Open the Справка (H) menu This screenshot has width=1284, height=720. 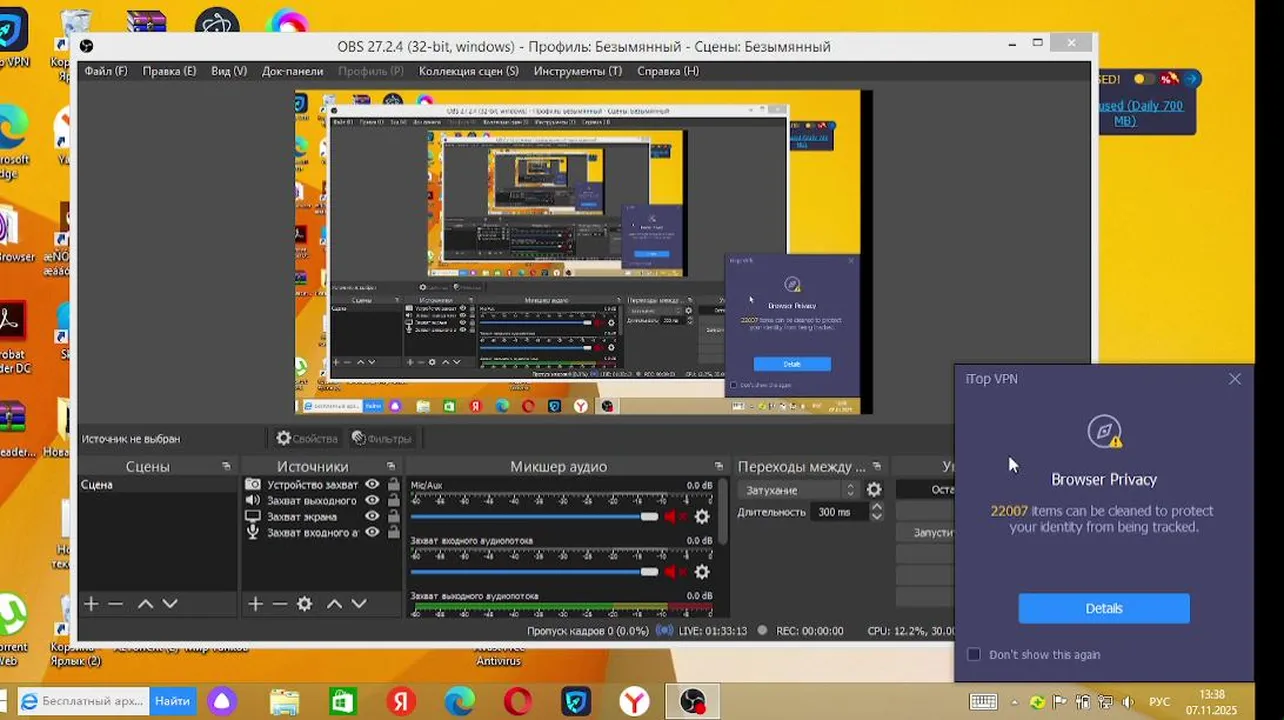pyautogui.click(x=667, y=71)
